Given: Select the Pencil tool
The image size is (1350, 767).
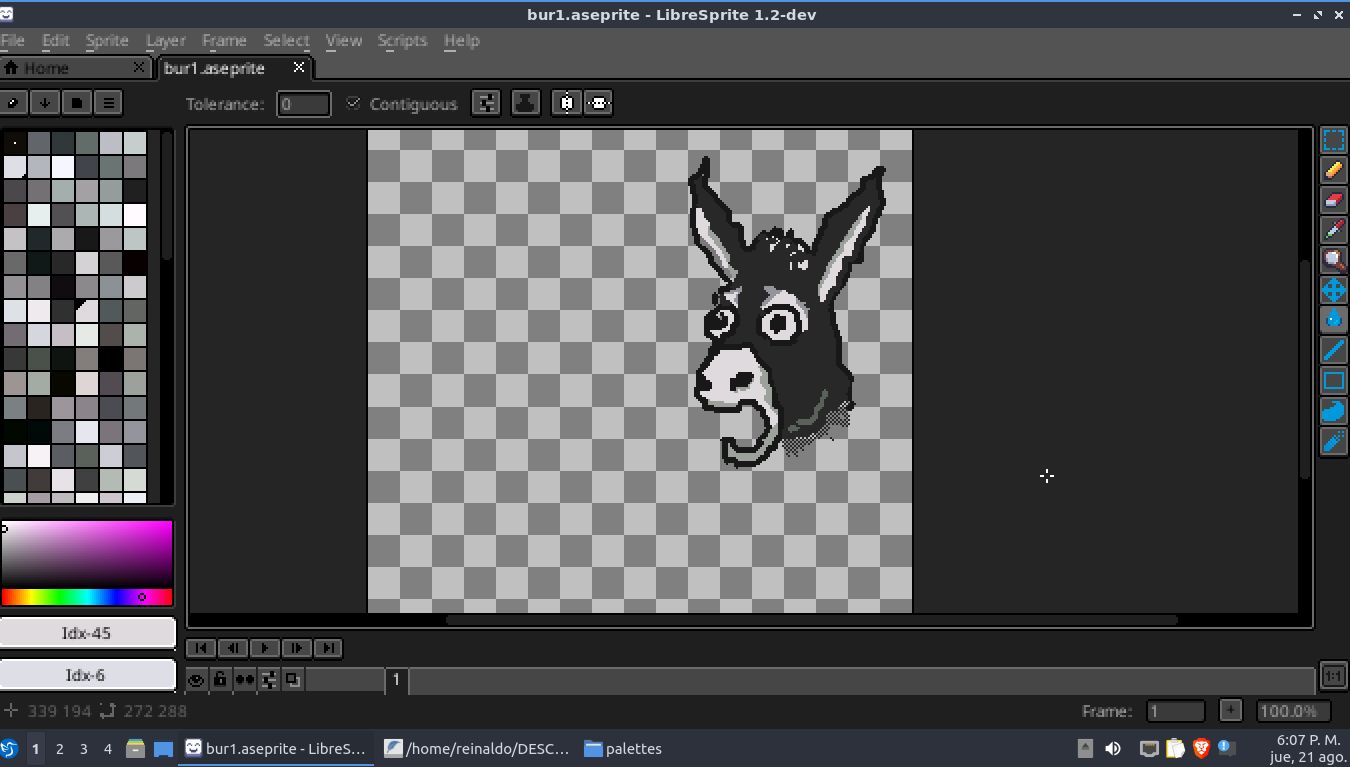Looking at the screenshot, I should pyautogui.click(x=1333, y=170).
